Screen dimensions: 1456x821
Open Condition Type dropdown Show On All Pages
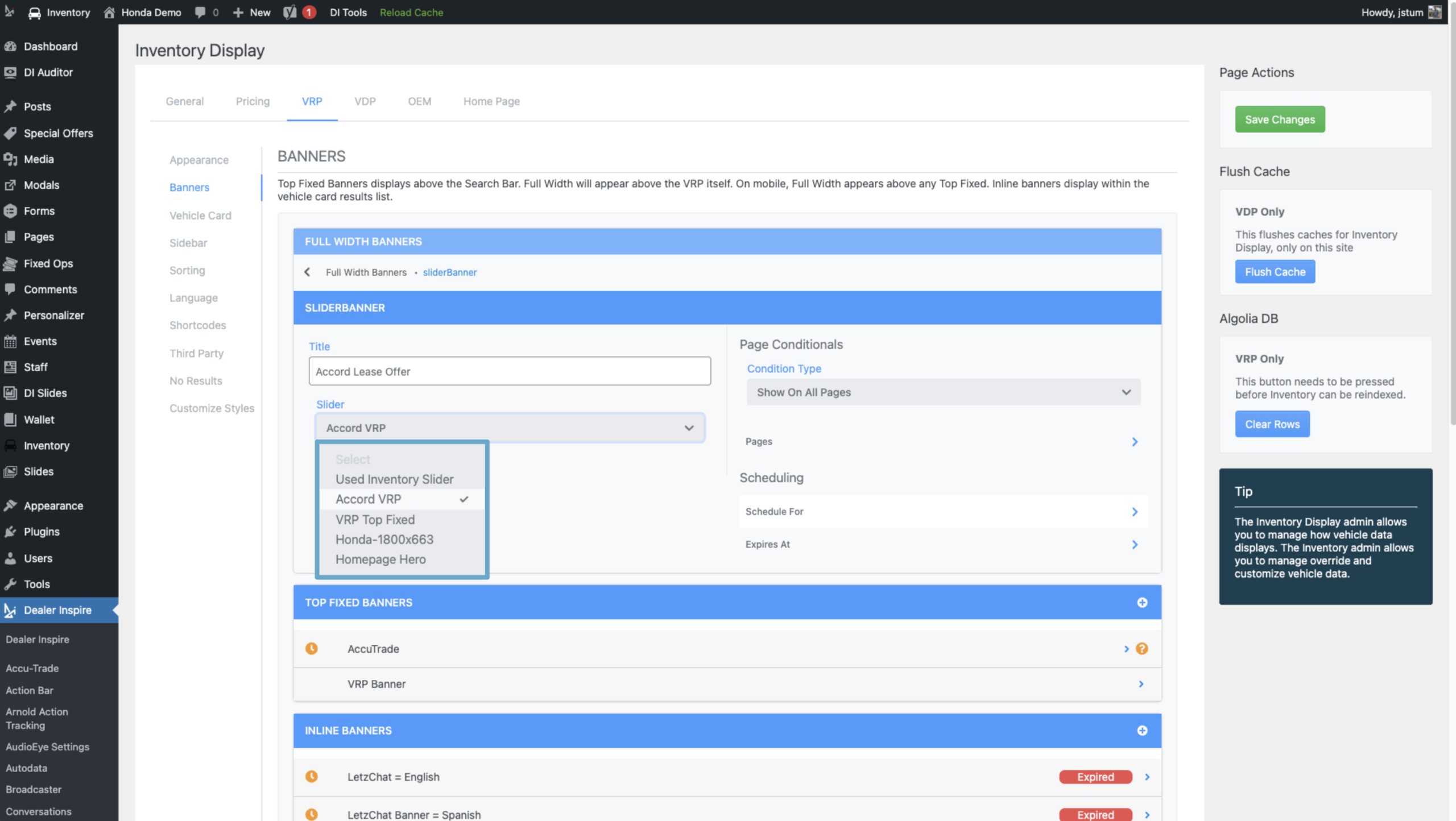coord(944,392)
